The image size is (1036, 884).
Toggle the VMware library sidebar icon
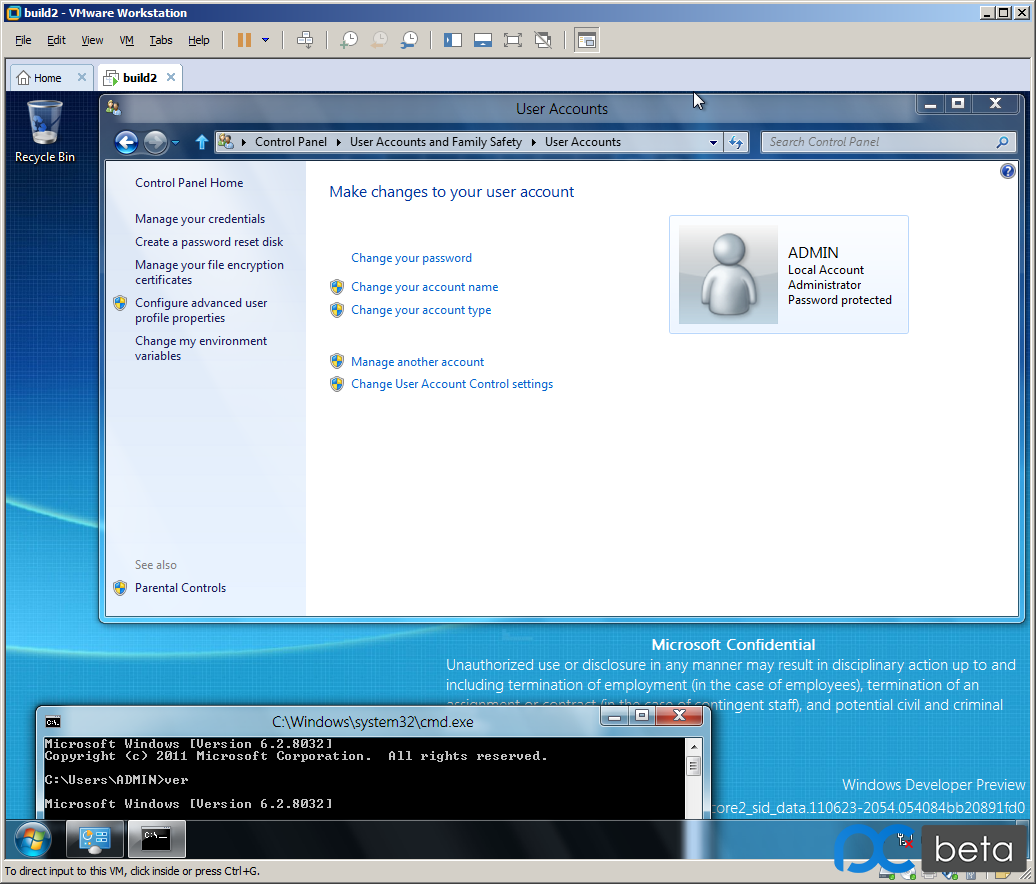coord(453,40)
